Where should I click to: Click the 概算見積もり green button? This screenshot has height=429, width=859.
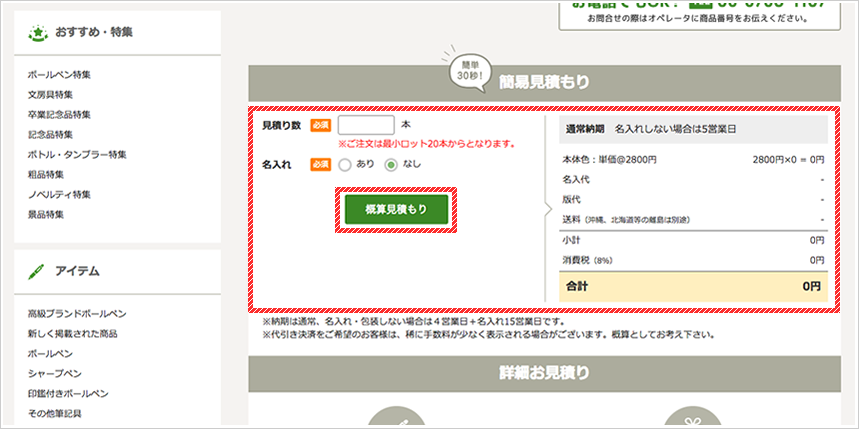point(396,209)
